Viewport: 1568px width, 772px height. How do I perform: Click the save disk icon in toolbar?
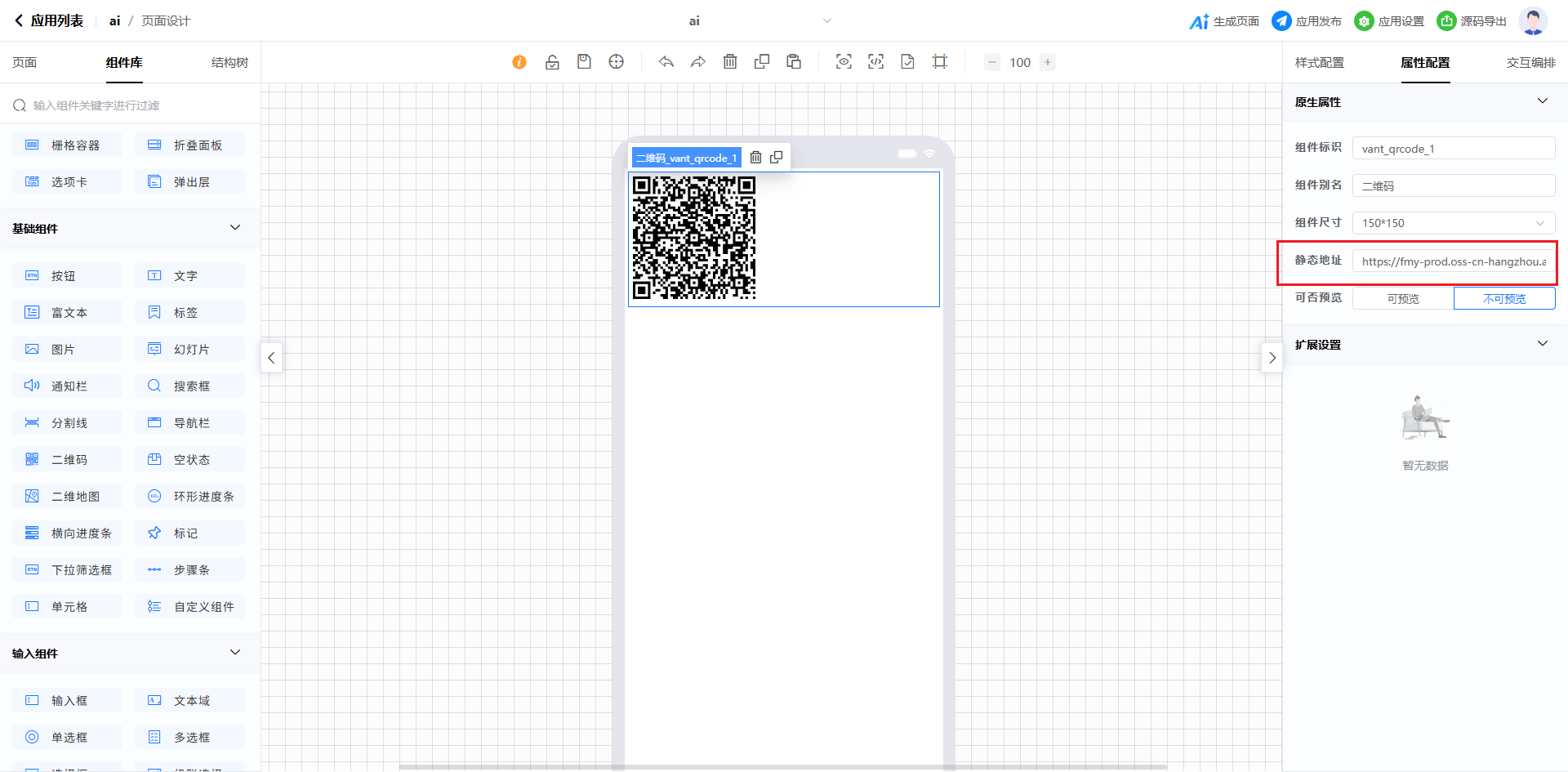click(x=584, y=62)
